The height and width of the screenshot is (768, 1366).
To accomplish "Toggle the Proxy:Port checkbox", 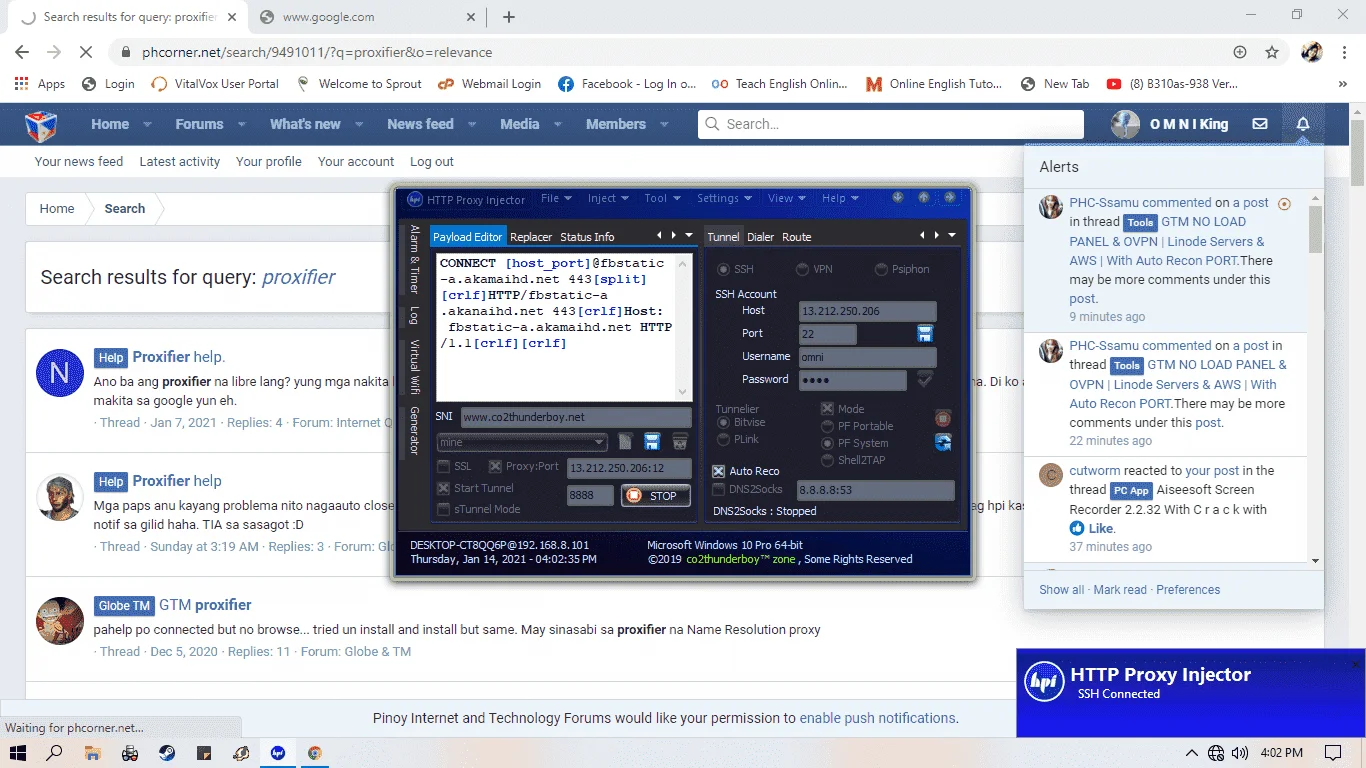I will point(495,466).
